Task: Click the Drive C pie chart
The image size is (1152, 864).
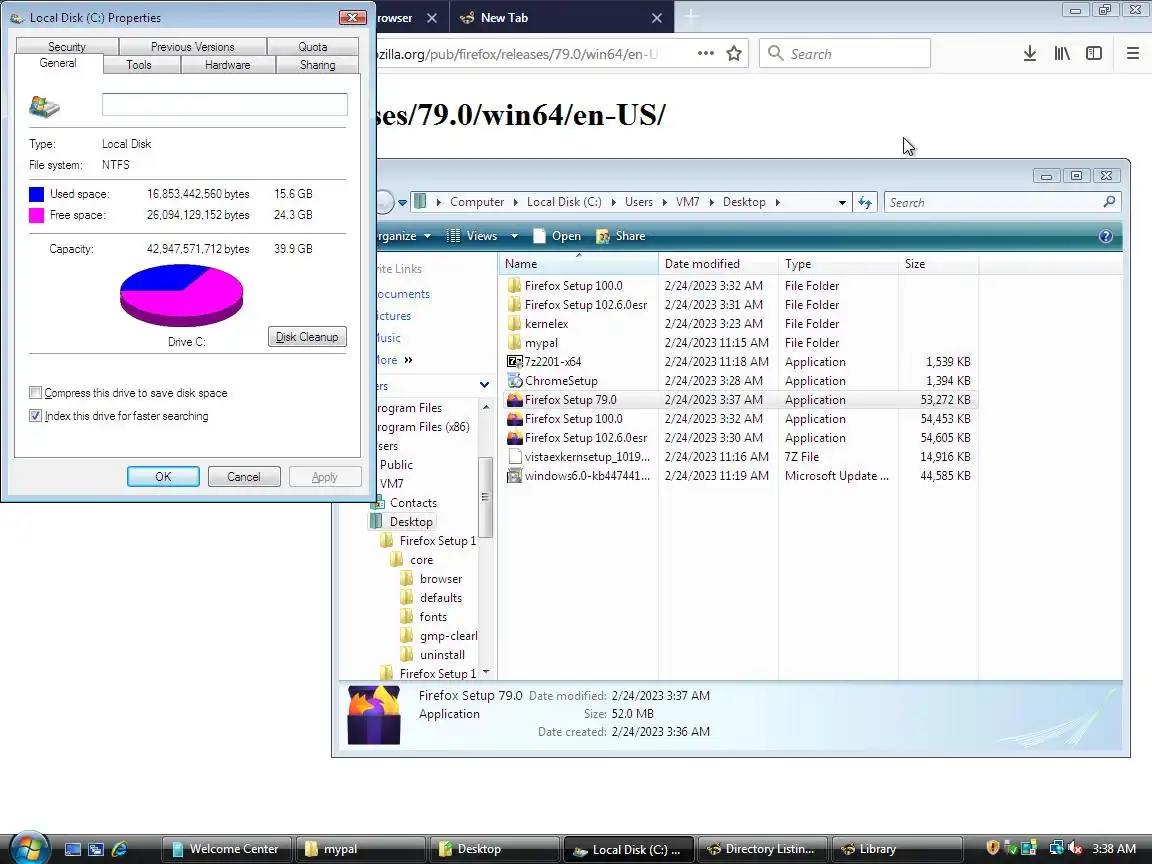Action: [x=181, y=295]
